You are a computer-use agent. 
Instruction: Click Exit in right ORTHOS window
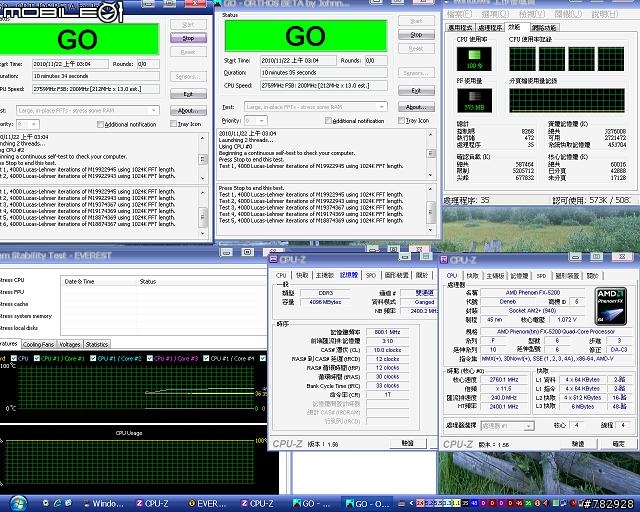pyautogui.click(x=416, y=91)
